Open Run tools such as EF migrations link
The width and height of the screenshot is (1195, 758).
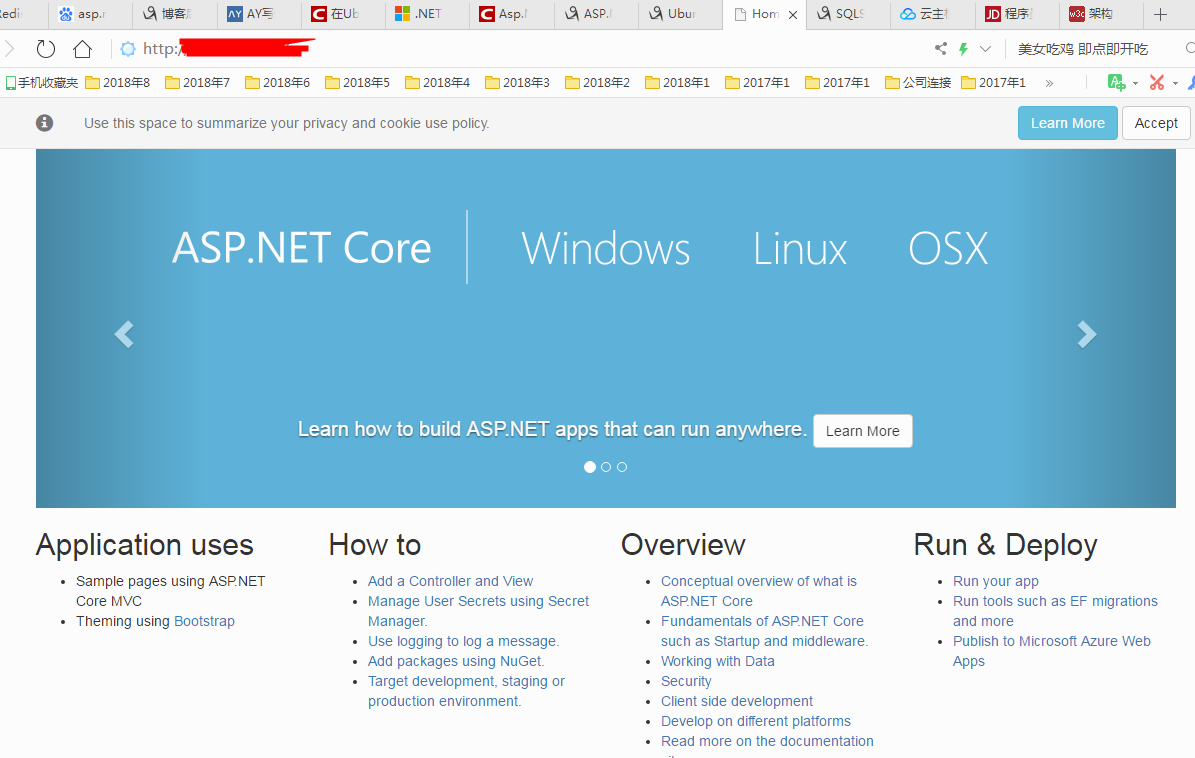tap(1055, 611)
